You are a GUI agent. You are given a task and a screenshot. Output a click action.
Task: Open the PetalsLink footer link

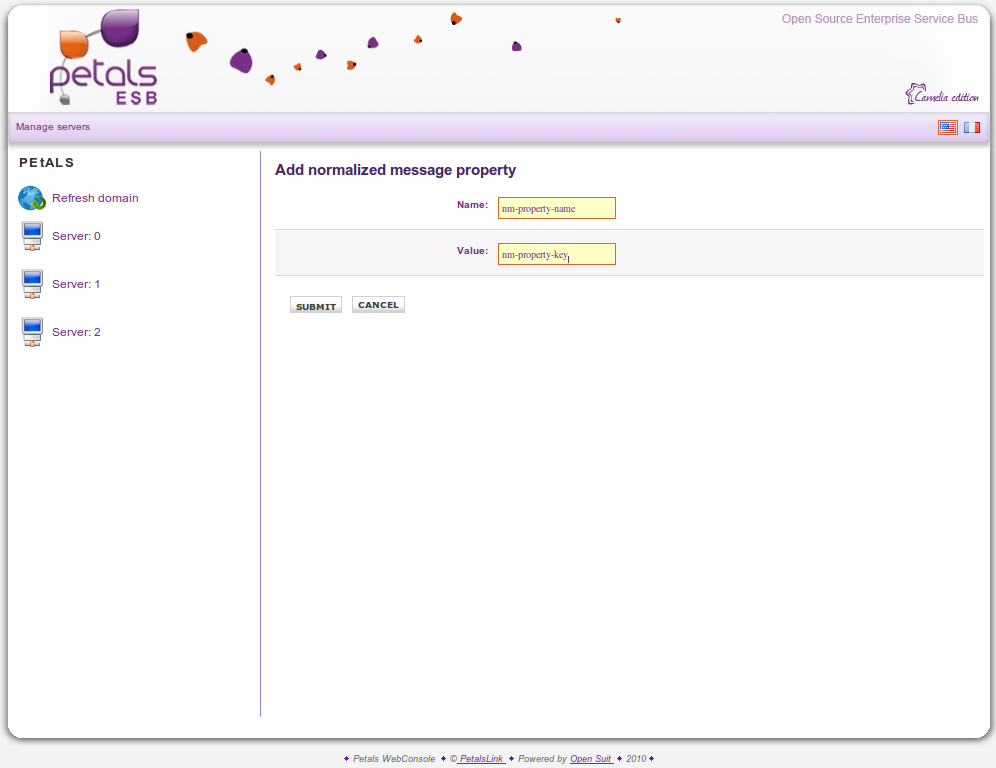(481, 759)
